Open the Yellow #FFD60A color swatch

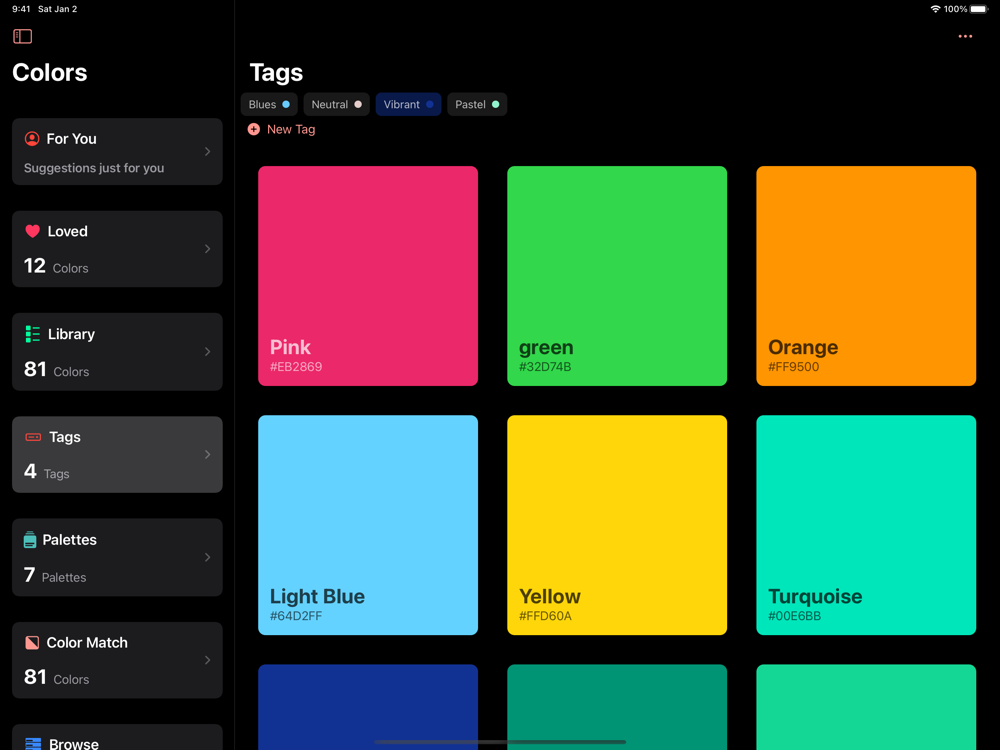click(617, 525)
